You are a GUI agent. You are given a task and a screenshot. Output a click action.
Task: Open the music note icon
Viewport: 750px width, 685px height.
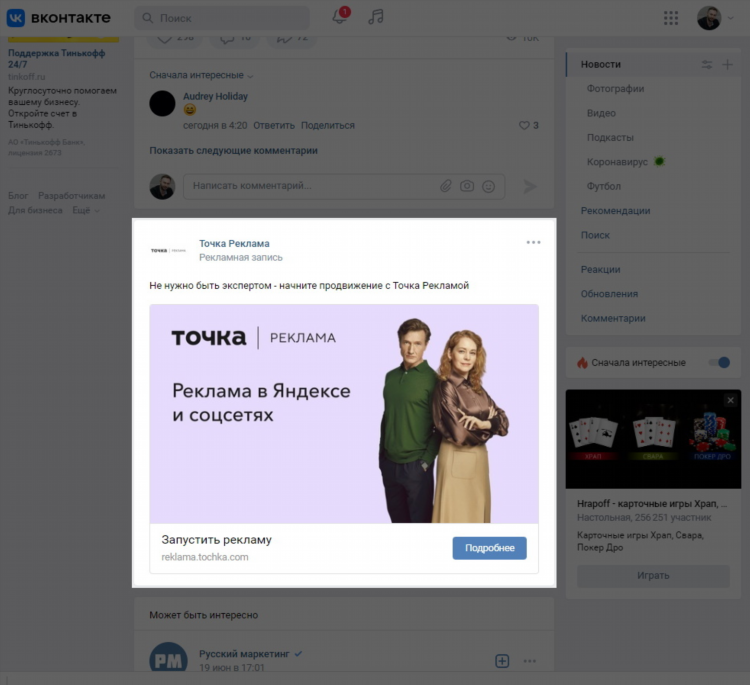(x=375, y=17)
